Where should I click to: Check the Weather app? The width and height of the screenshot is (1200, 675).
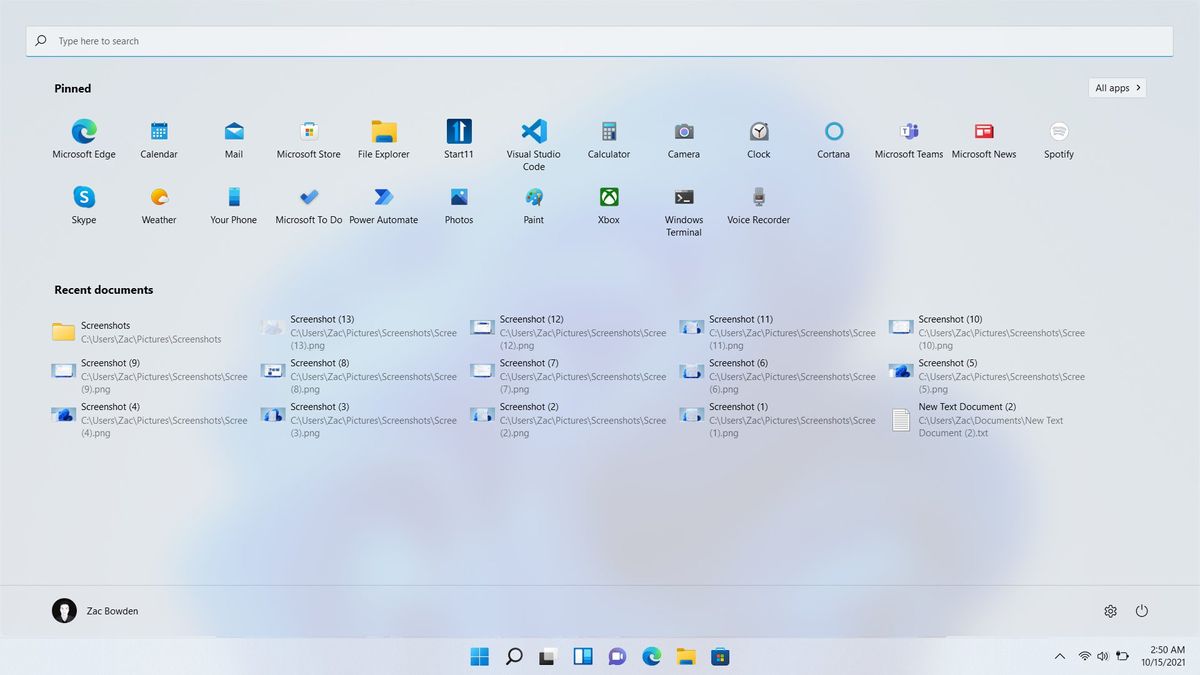coord(158,198)
